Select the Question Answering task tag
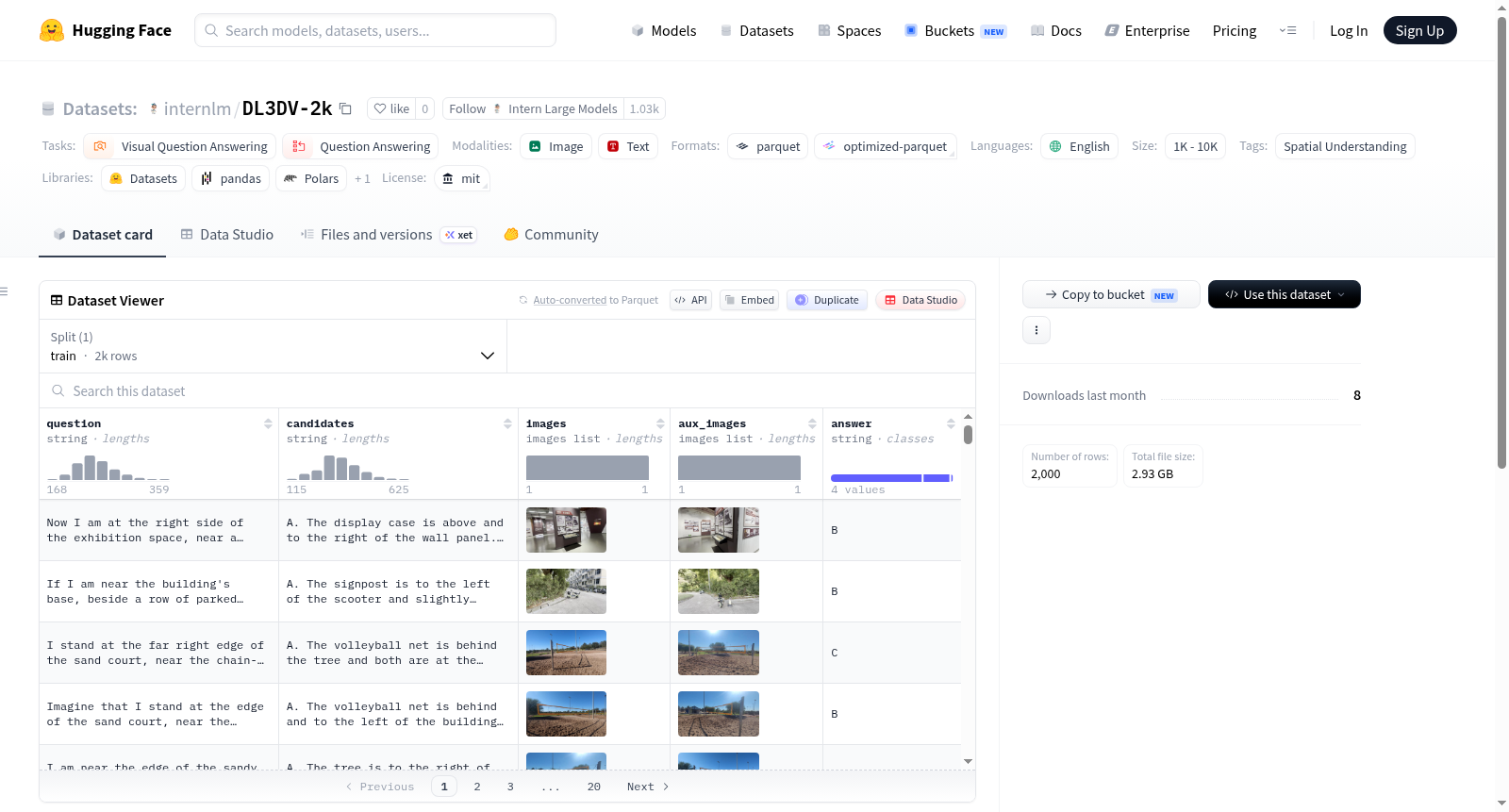Image resolution: width=1509 pixels, height=812 pixels. point(360,146)
